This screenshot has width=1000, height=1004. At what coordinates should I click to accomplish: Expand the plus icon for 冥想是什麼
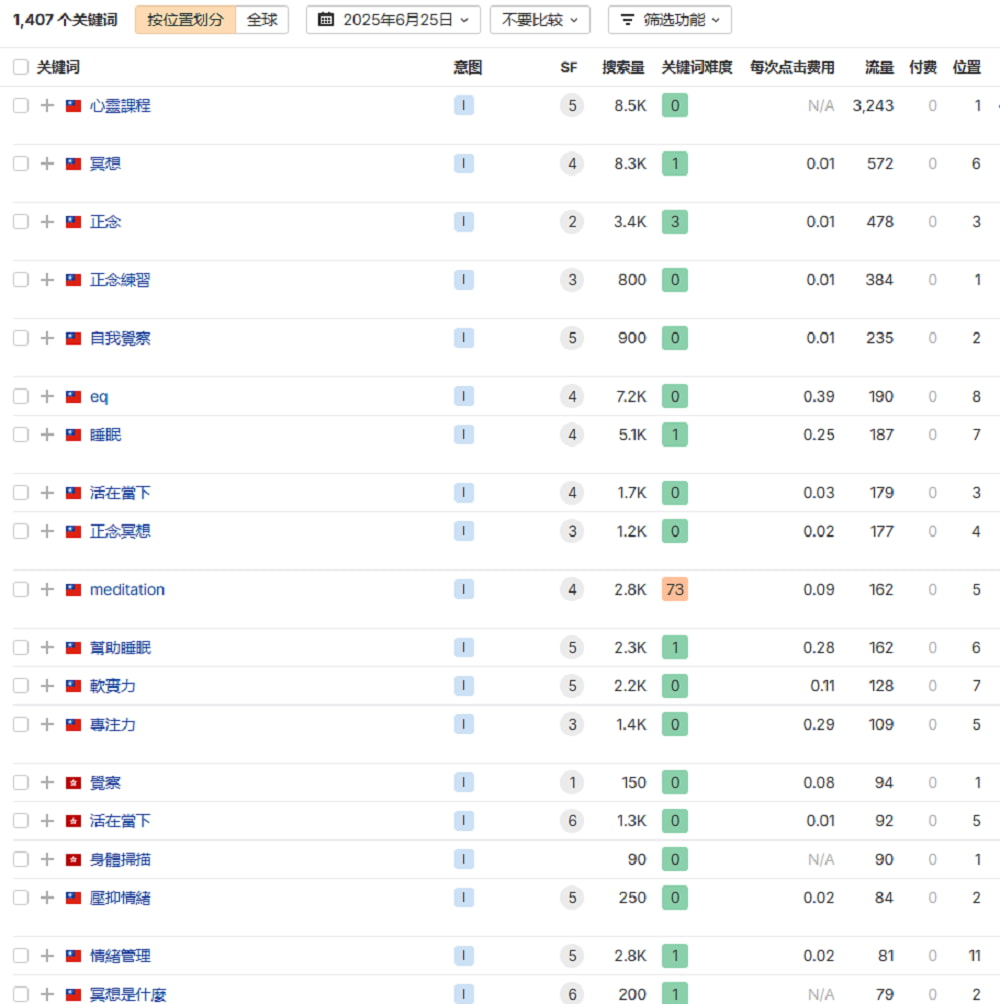[47, 994]
